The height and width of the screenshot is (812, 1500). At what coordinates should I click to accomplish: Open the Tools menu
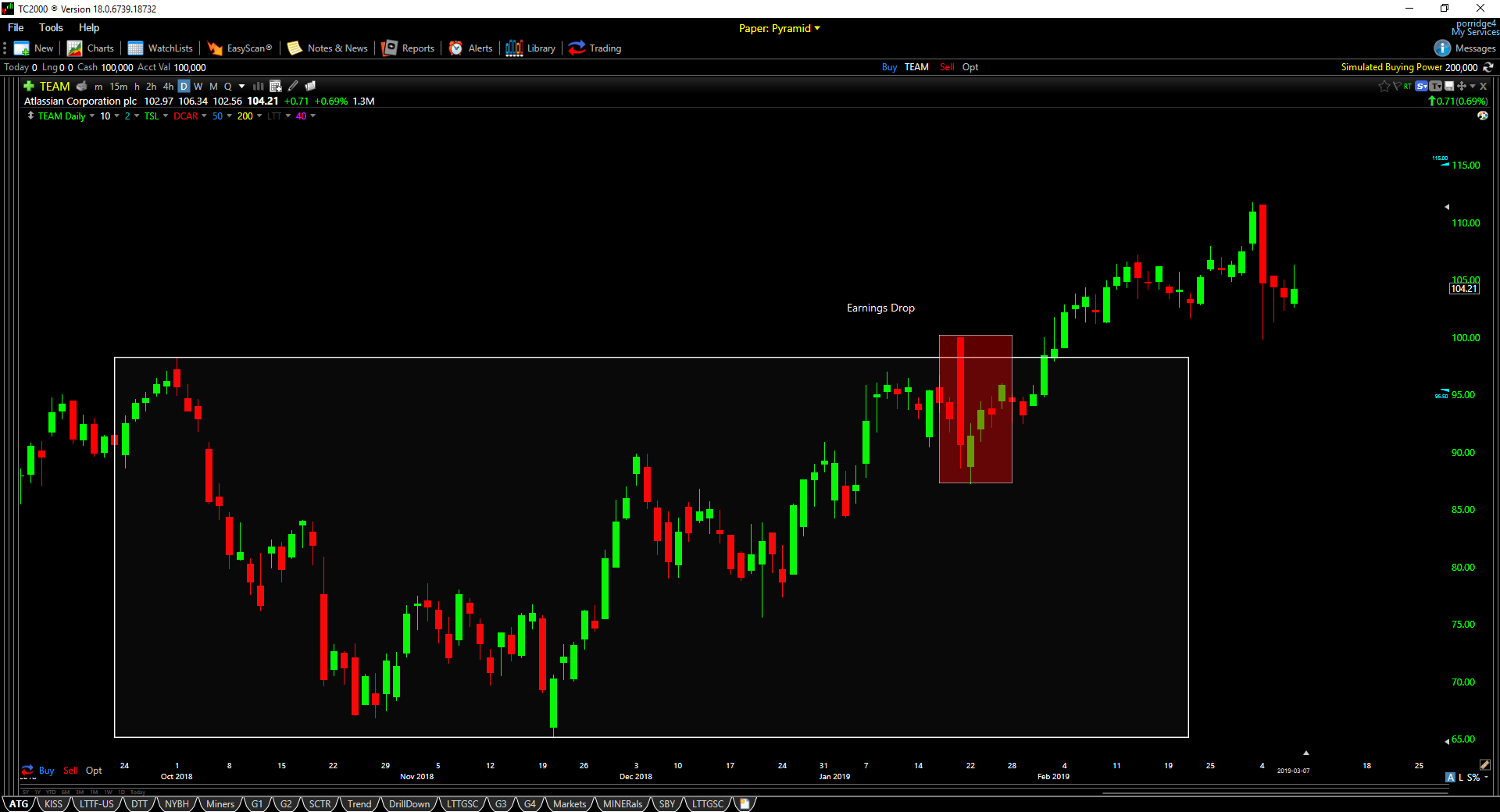point(51,27)
